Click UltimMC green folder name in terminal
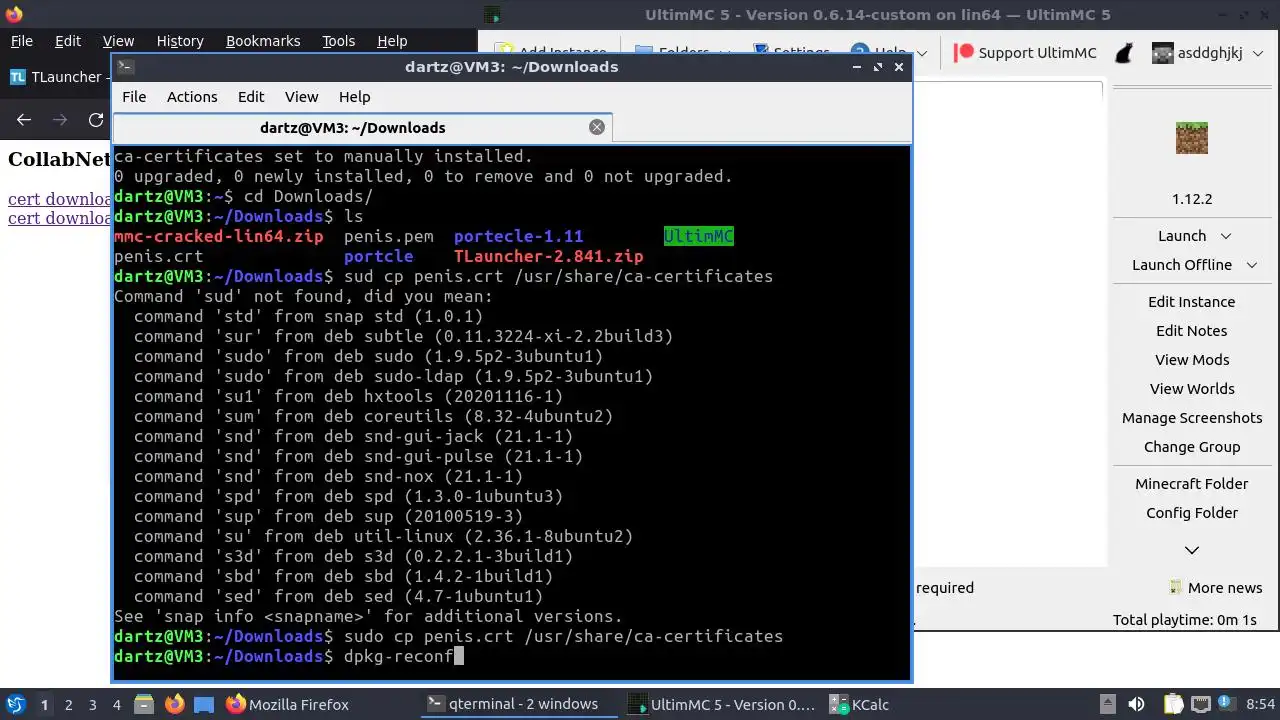Image resolution: width=1280 pixels, height=720 pixels. click(x=699, y=237)
